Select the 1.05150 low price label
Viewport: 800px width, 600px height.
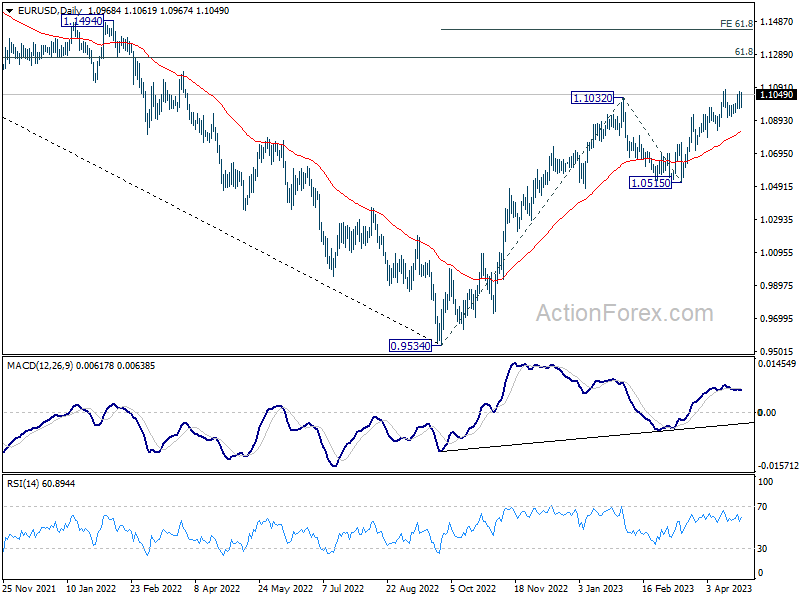click(651, 183)
